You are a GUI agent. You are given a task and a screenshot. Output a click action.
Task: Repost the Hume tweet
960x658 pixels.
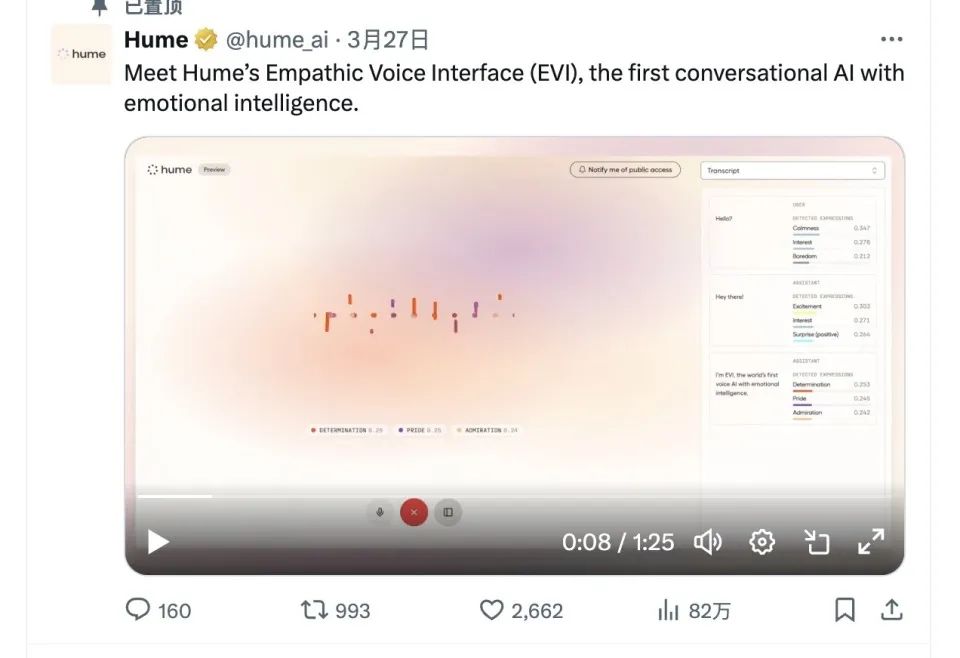point(315,610)
